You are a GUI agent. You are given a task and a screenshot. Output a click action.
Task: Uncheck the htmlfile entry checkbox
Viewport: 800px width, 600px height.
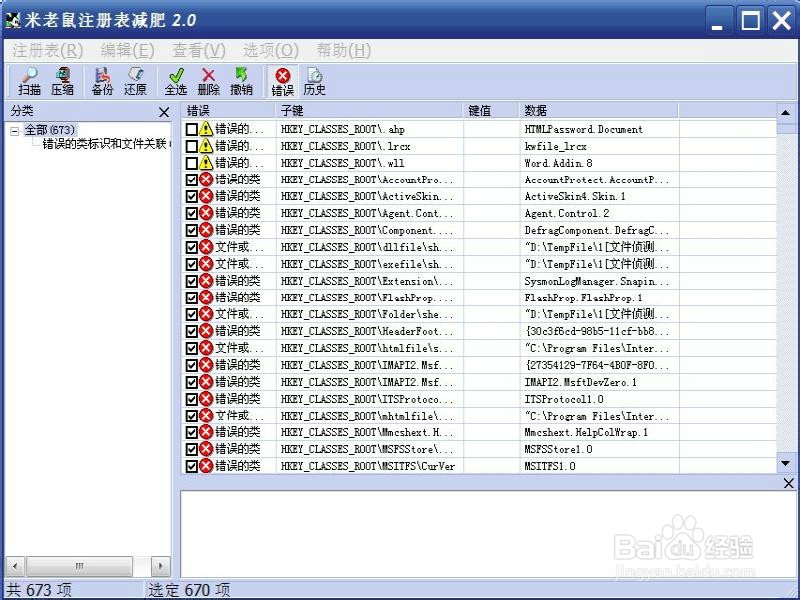click(191, 348)
